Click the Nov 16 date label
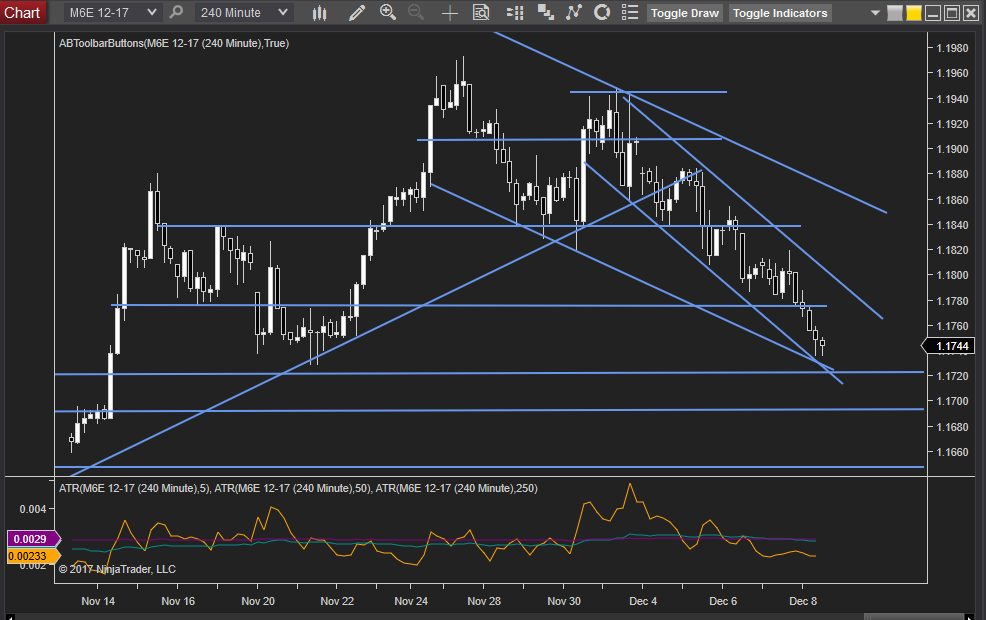Screen dimensions: 986x620 pos(178,601)
